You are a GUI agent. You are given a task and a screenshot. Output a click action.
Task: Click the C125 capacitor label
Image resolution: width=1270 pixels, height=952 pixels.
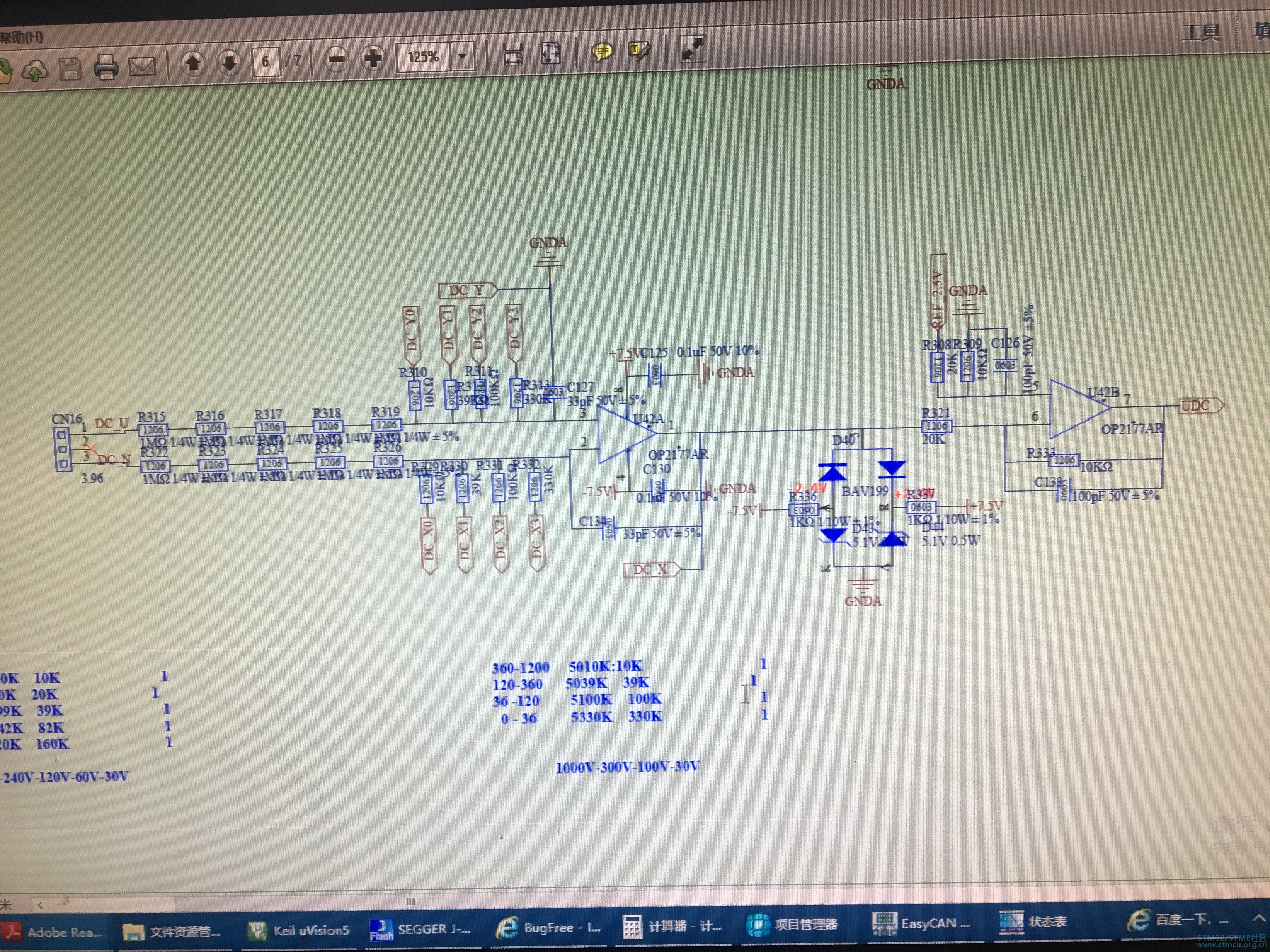(655, 352)
